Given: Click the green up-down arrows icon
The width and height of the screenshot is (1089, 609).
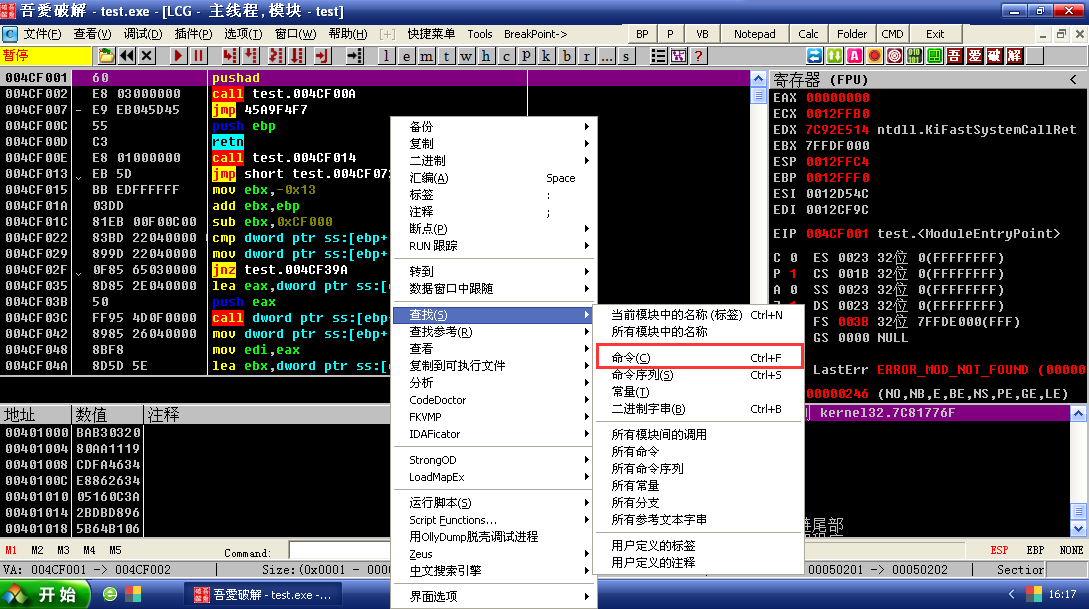Looking at the screenshot, I should [x=834, y=56].
